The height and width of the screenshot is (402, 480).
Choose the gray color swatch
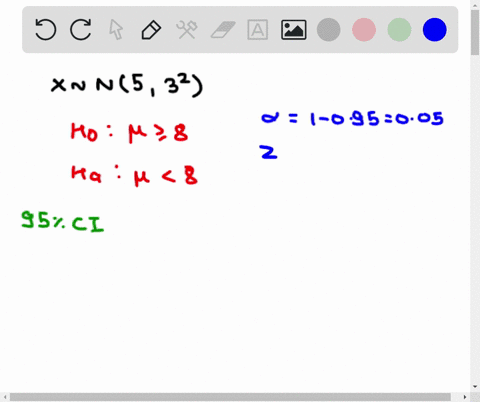329,30
